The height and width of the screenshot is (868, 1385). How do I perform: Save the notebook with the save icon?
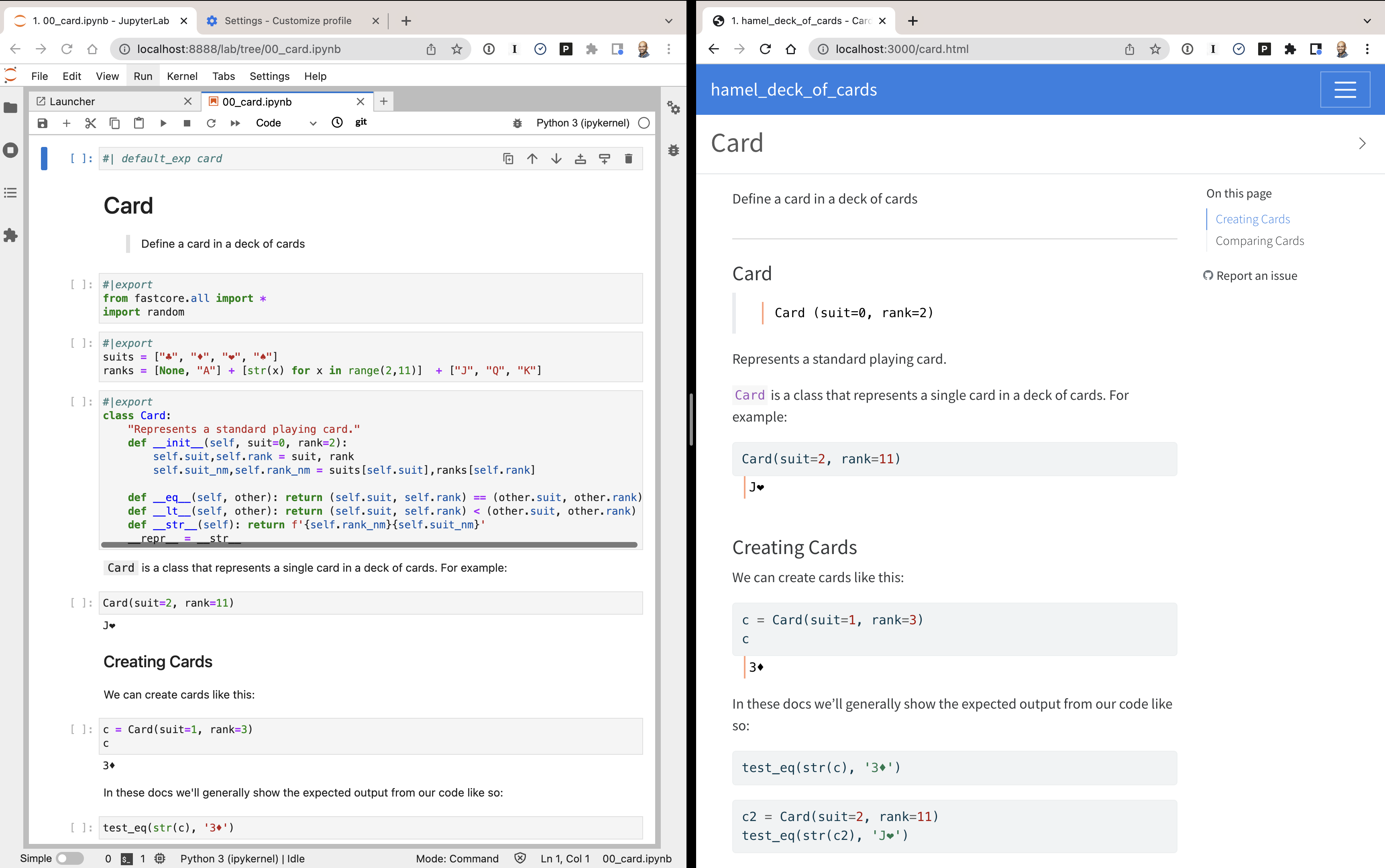click(43, 123)
